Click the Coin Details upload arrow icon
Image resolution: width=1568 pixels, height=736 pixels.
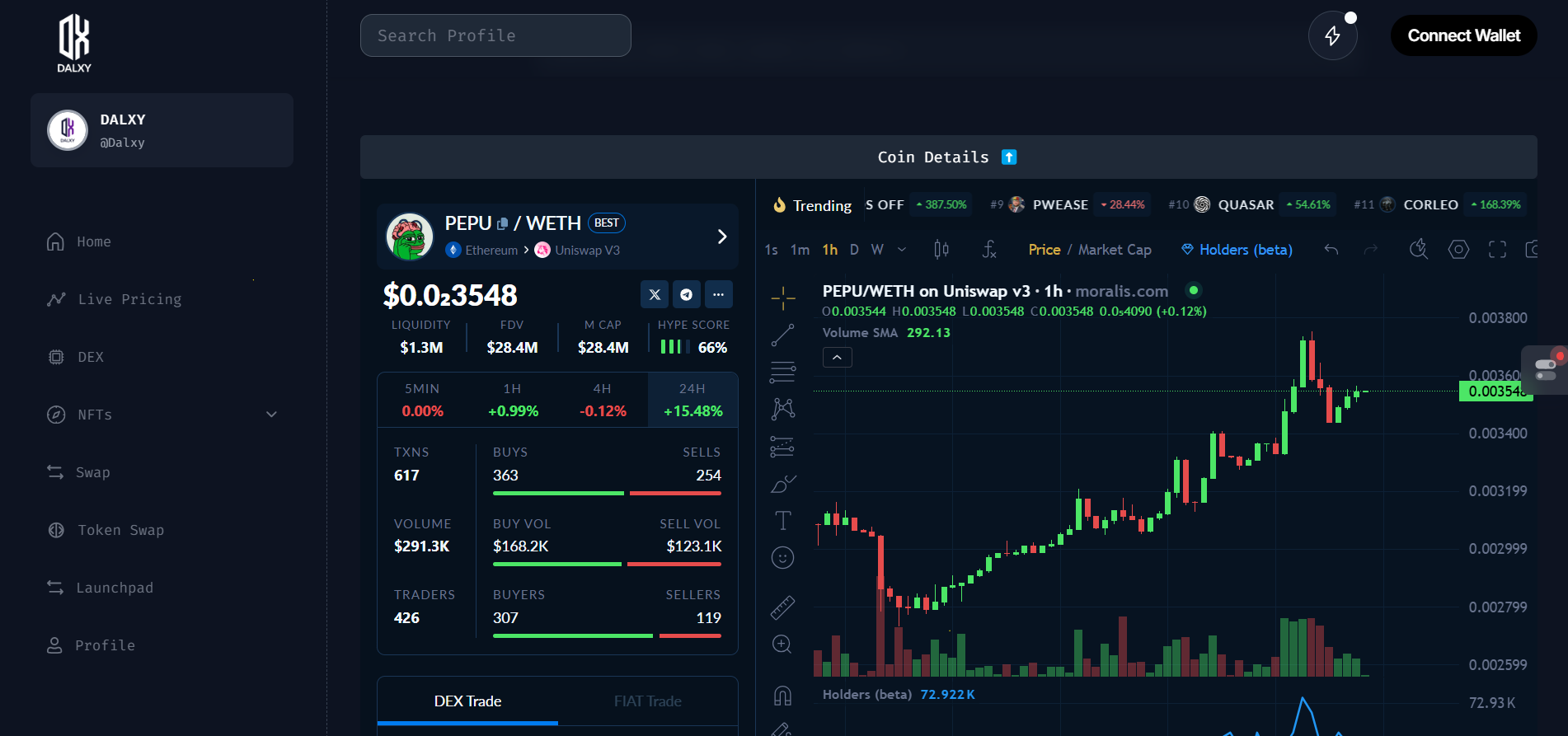(1009, 157)
